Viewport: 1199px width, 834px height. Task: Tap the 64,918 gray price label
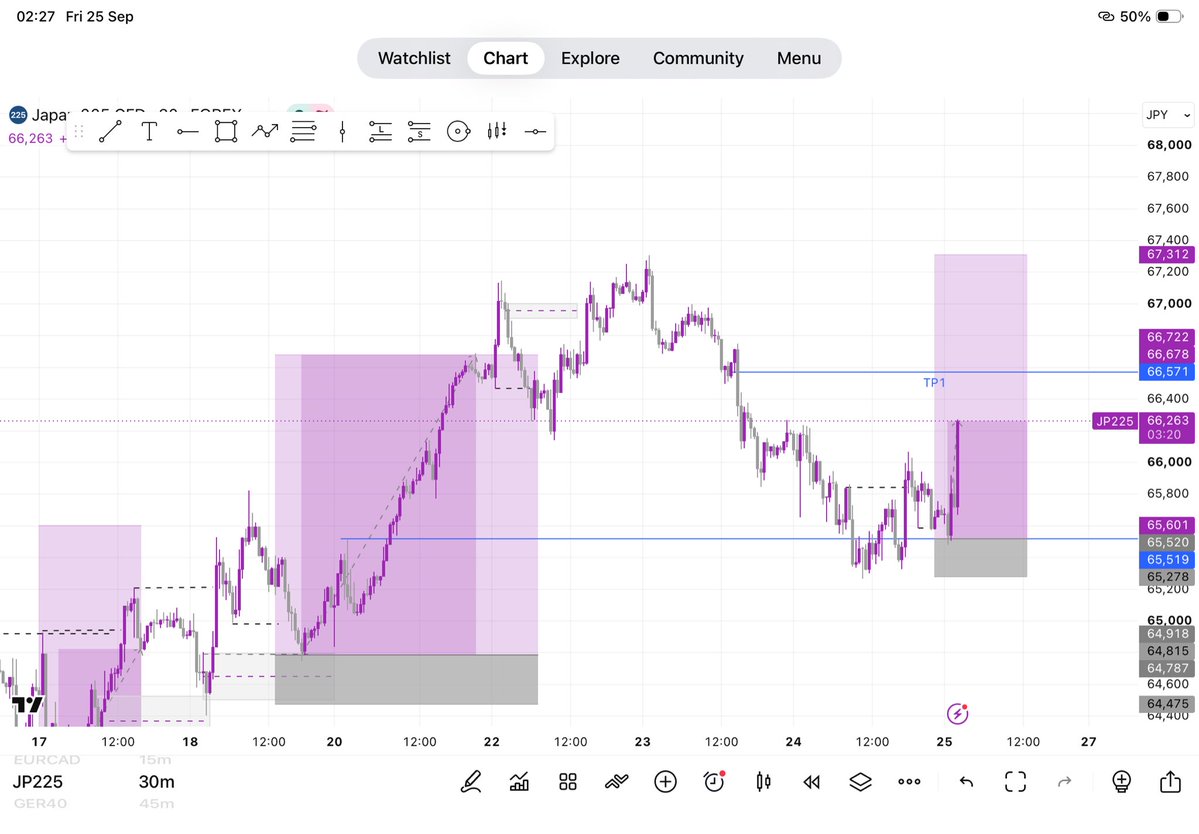[1167, 634]
